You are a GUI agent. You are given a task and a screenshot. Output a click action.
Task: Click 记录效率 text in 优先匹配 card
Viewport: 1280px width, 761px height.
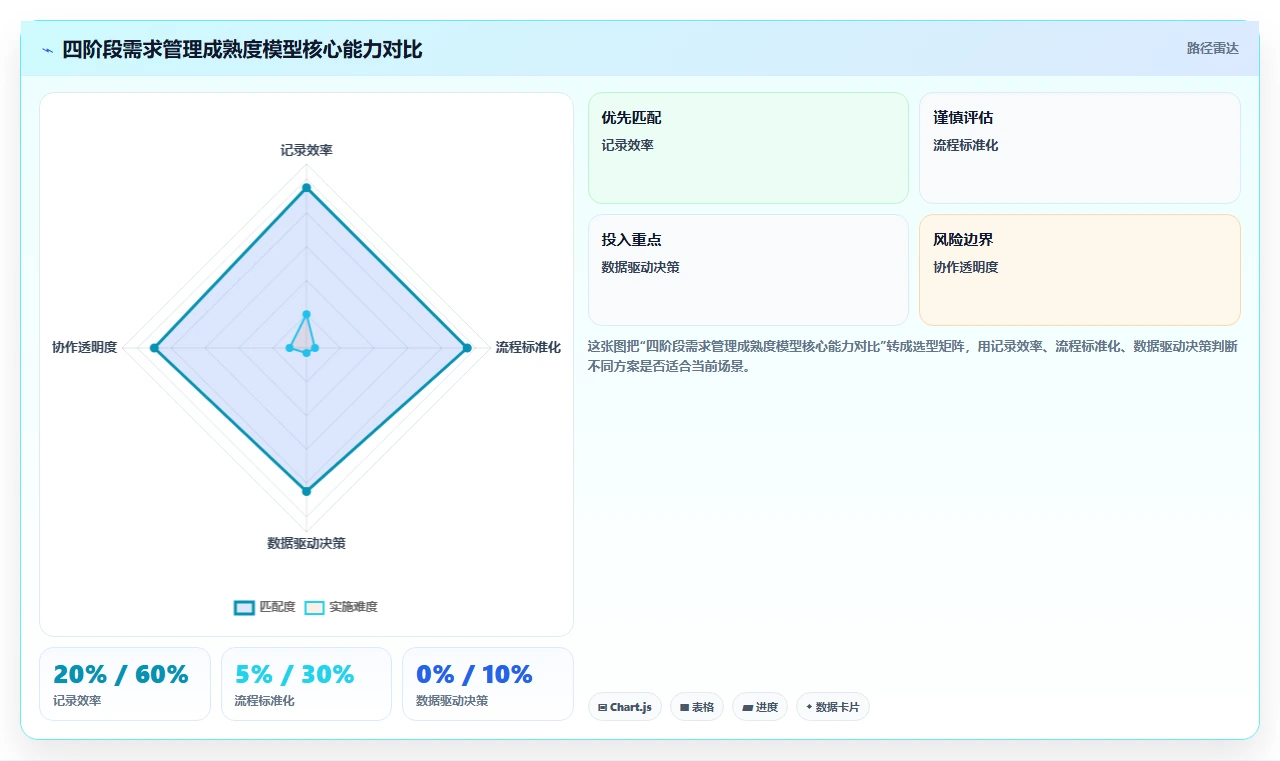(627, 145)
